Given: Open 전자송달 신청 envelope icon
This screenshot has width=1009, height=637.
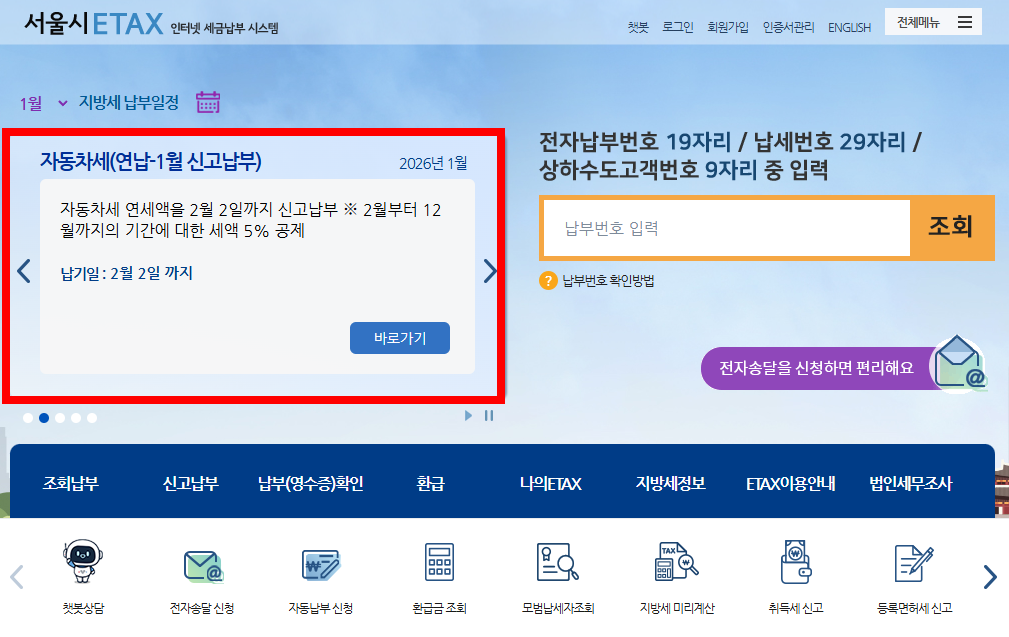Looking at the screenshot, I should pos(202,565).
